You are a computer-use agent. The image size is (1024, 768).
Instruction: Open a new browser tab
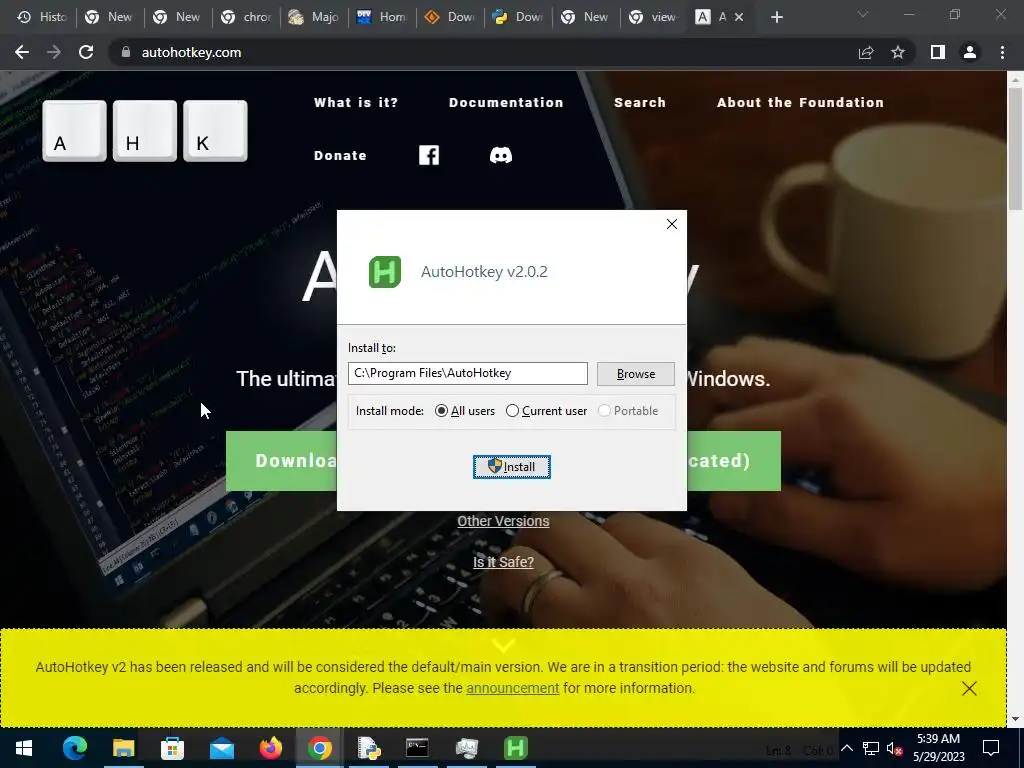pyautogui.click(x=776, y=17)
